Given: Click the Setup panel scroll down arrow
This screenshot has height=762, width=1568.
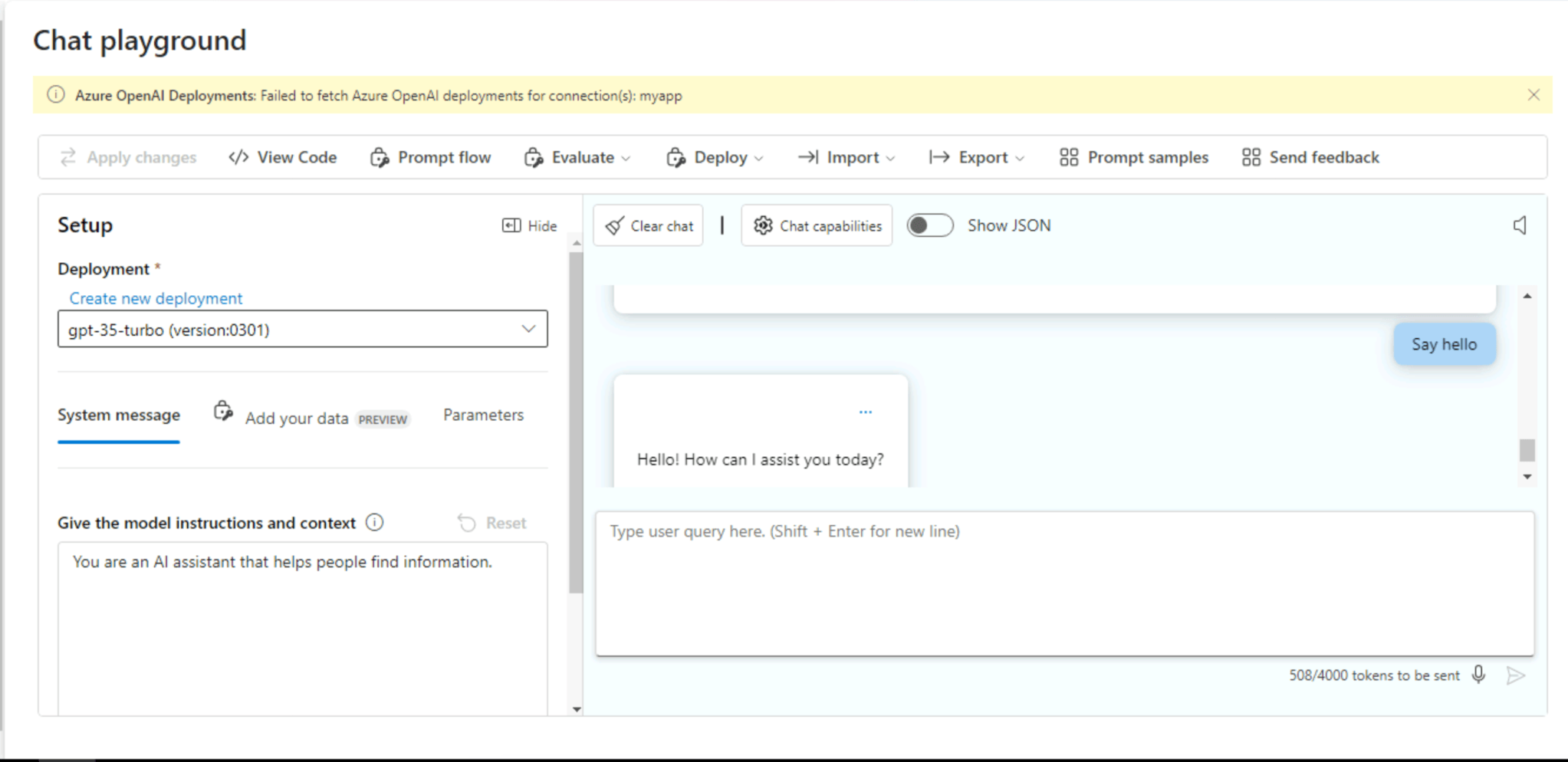Looking at the screenshot, I should 577,710.
